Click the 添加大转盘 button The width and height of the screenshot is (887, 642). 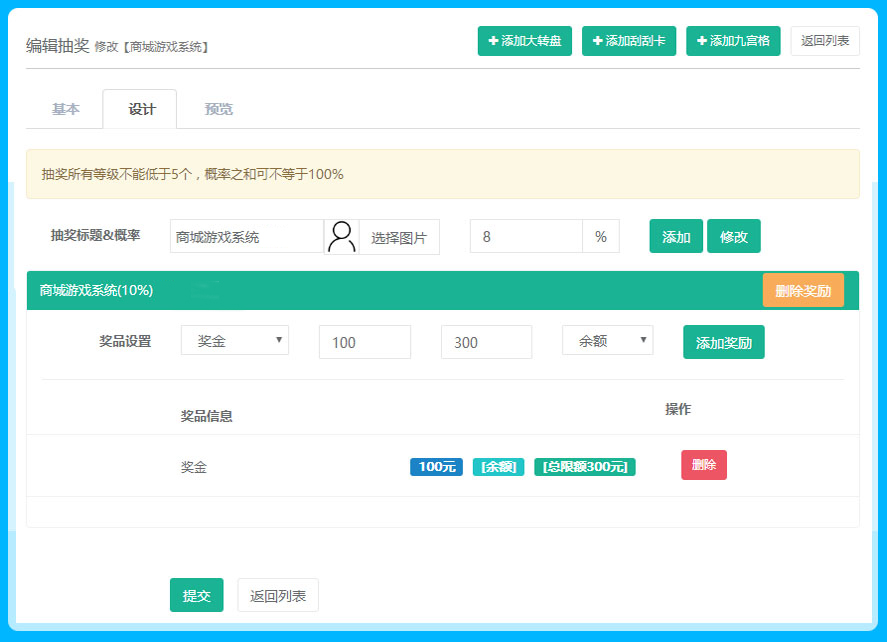coord(524,41)
